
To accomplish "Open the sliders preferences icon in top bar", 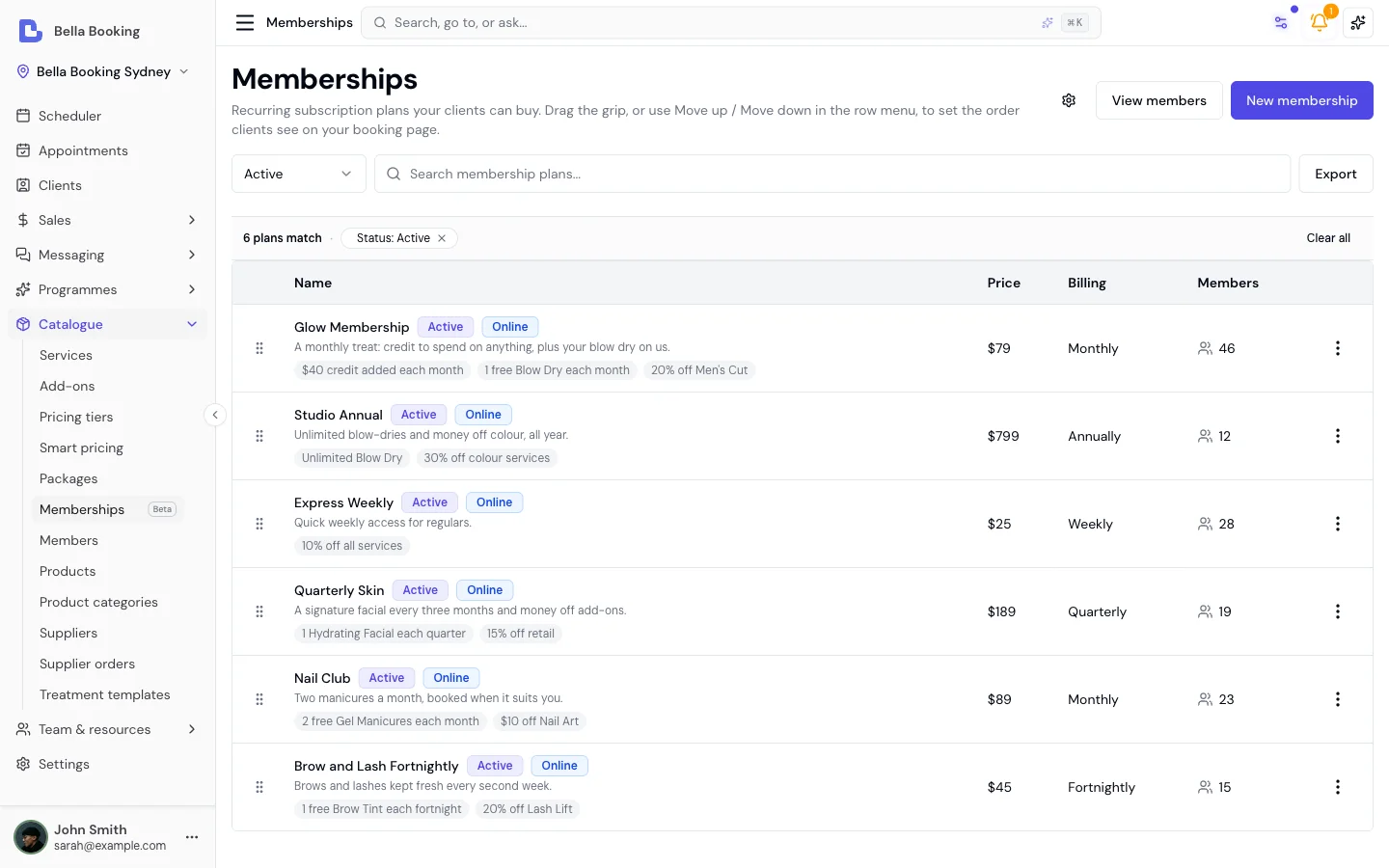I will [1281, 22].
